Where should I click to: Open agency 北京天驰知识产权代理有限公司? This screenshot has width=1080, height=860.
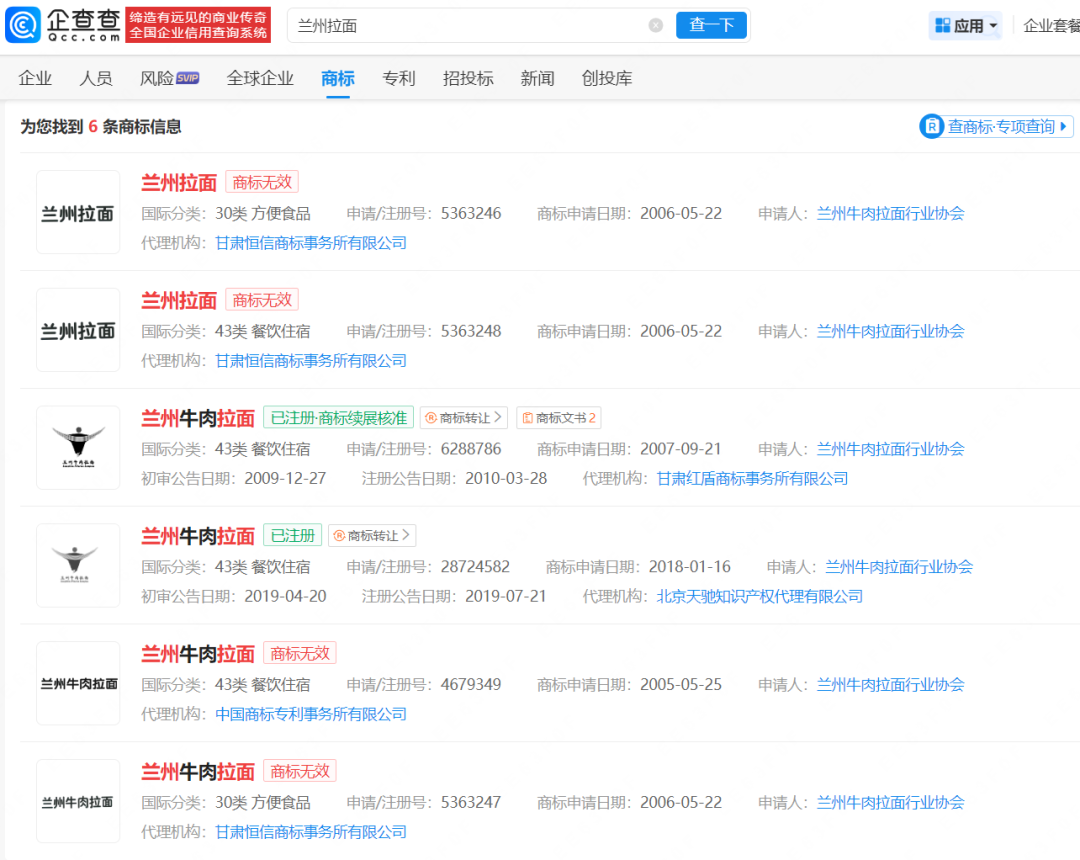(x=760, y=596)
